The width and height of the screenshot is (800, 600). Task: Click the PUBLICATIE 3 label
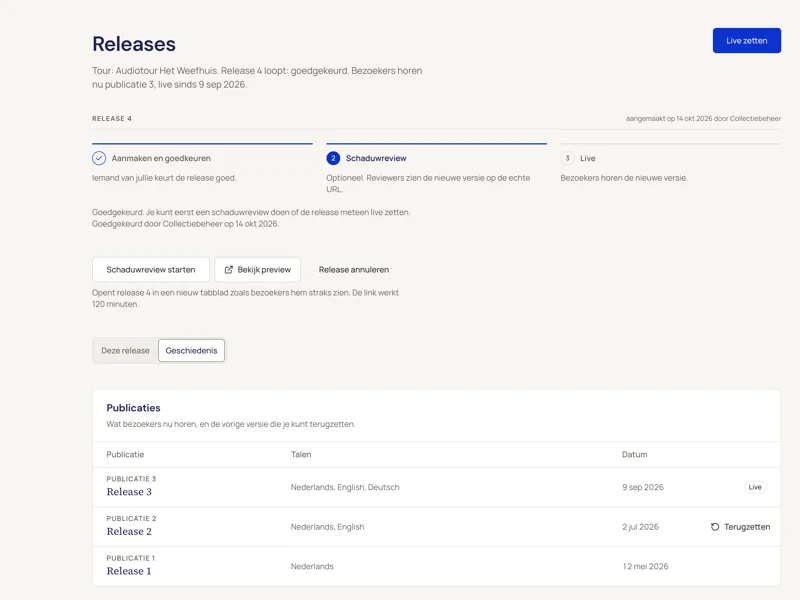tap(132, 479)
